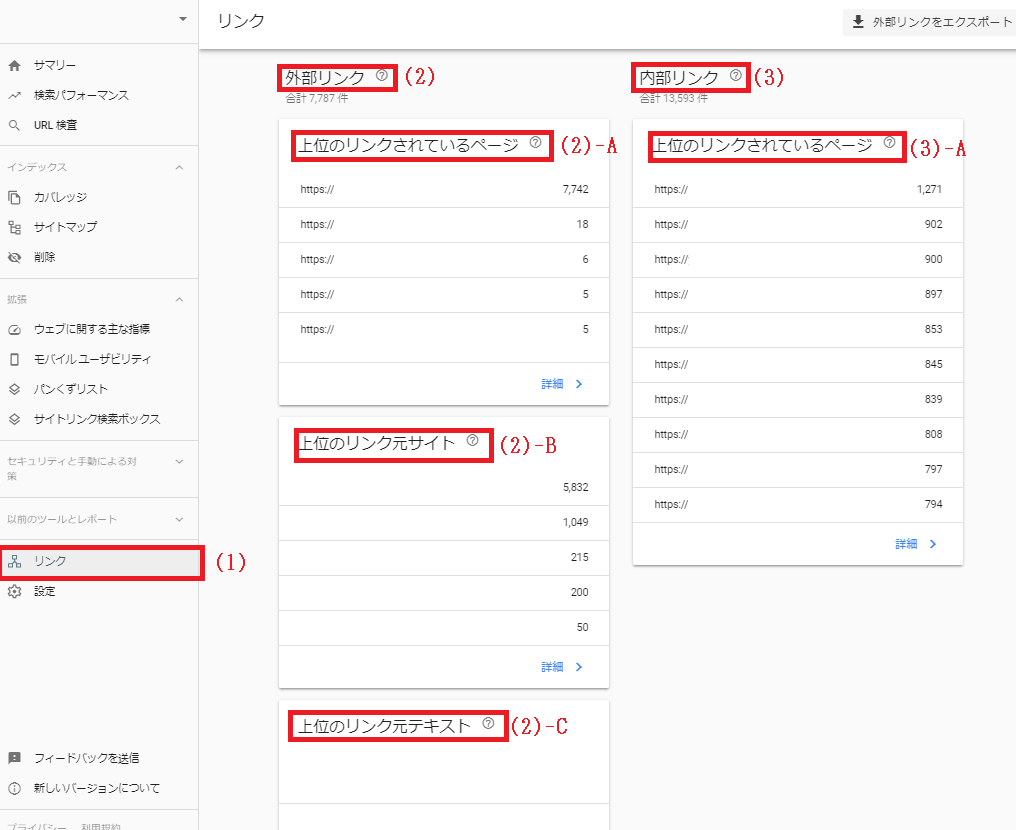Collapse the 拡張 section
1016x830 pixels.
click(179, 299)
